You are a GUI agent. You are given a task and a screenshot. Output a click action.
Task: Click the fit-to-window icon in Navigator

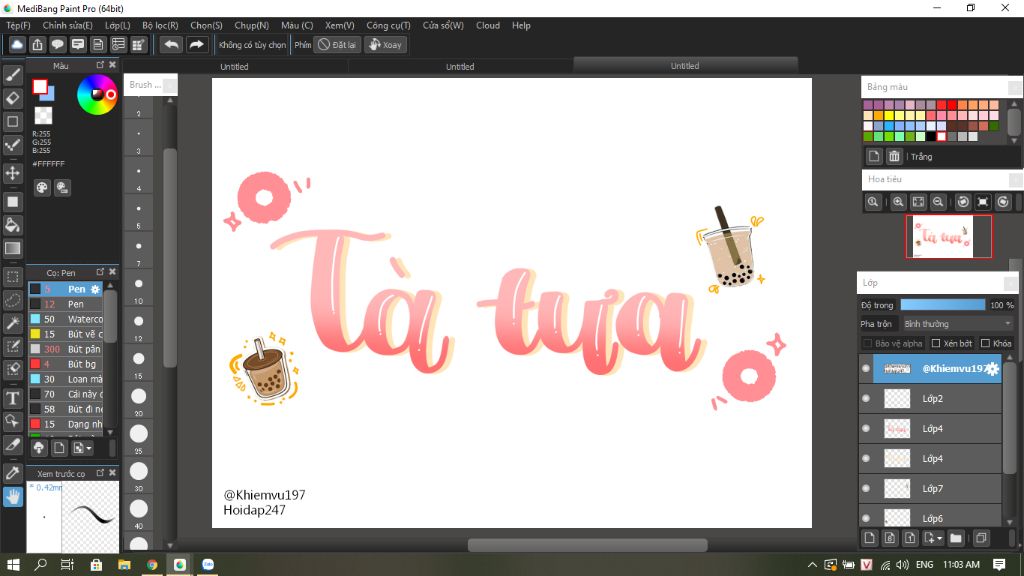918,202
